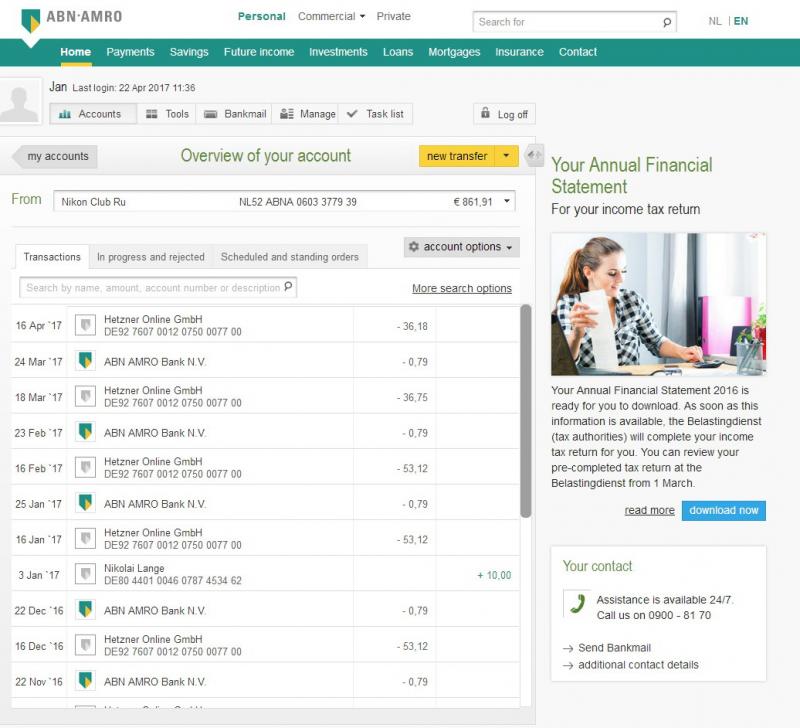Click the payee icon for 16 Apr '17 Hetzner
This screenshot has width=800, height=728.
click(x=85, y=325)
